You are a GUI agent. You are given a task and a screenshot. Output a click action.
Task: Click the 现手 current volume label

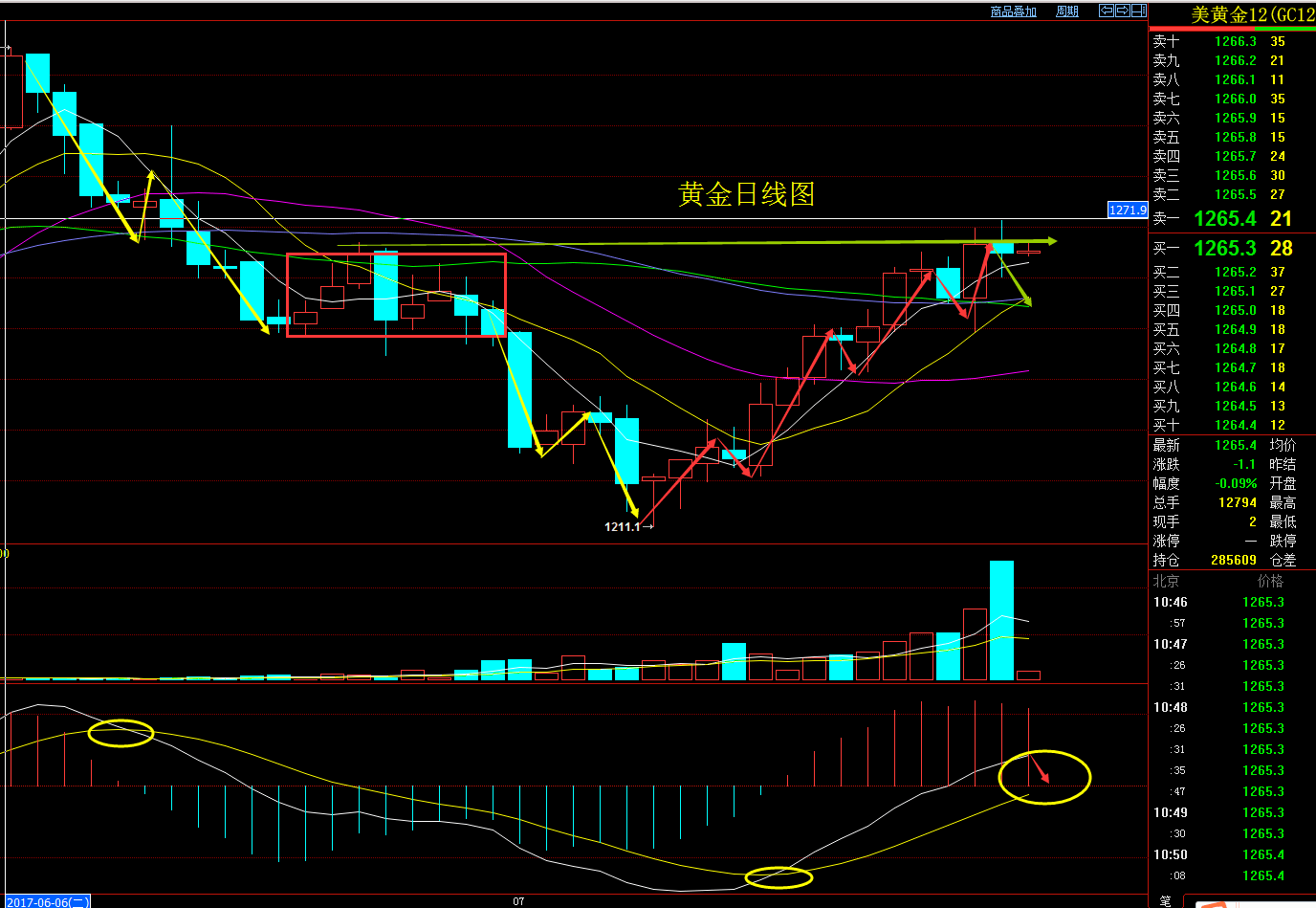[1167, 521]
